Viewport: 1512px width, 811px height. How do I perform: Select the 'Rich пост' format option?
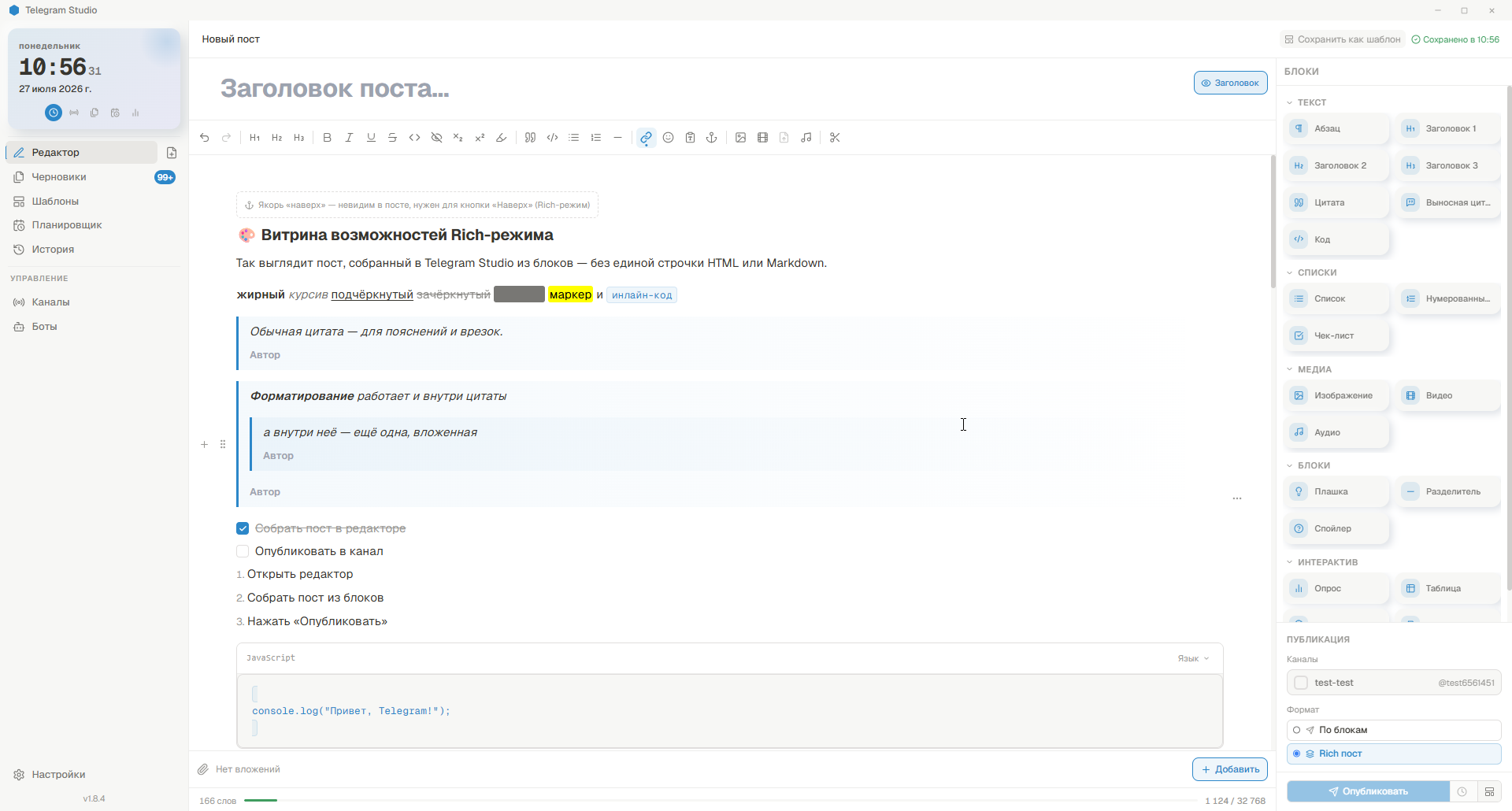click(x=1394, y=754)
